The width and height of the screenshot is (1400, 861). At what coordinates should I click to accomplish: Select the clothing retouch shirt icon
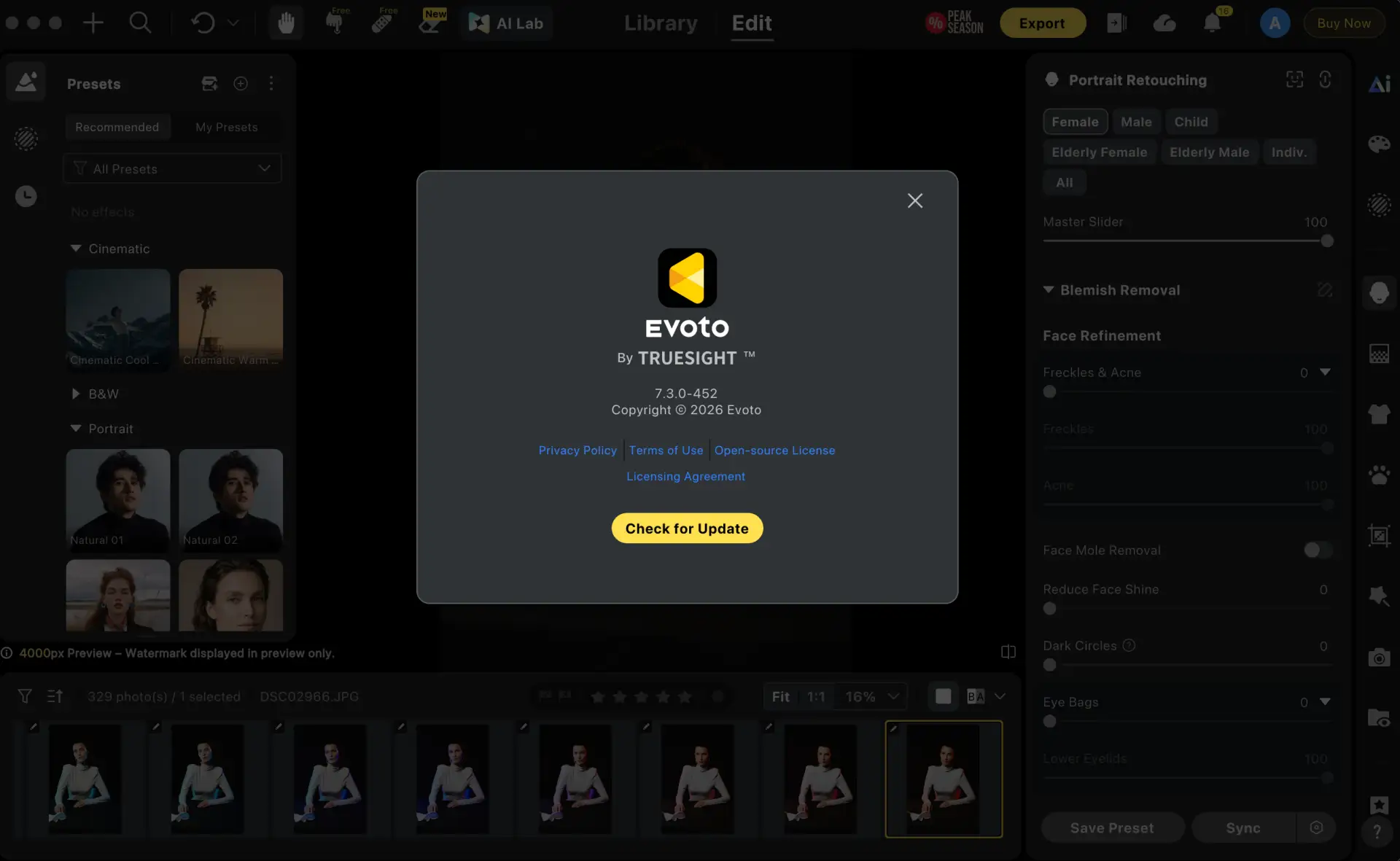tap(1379, 414)
